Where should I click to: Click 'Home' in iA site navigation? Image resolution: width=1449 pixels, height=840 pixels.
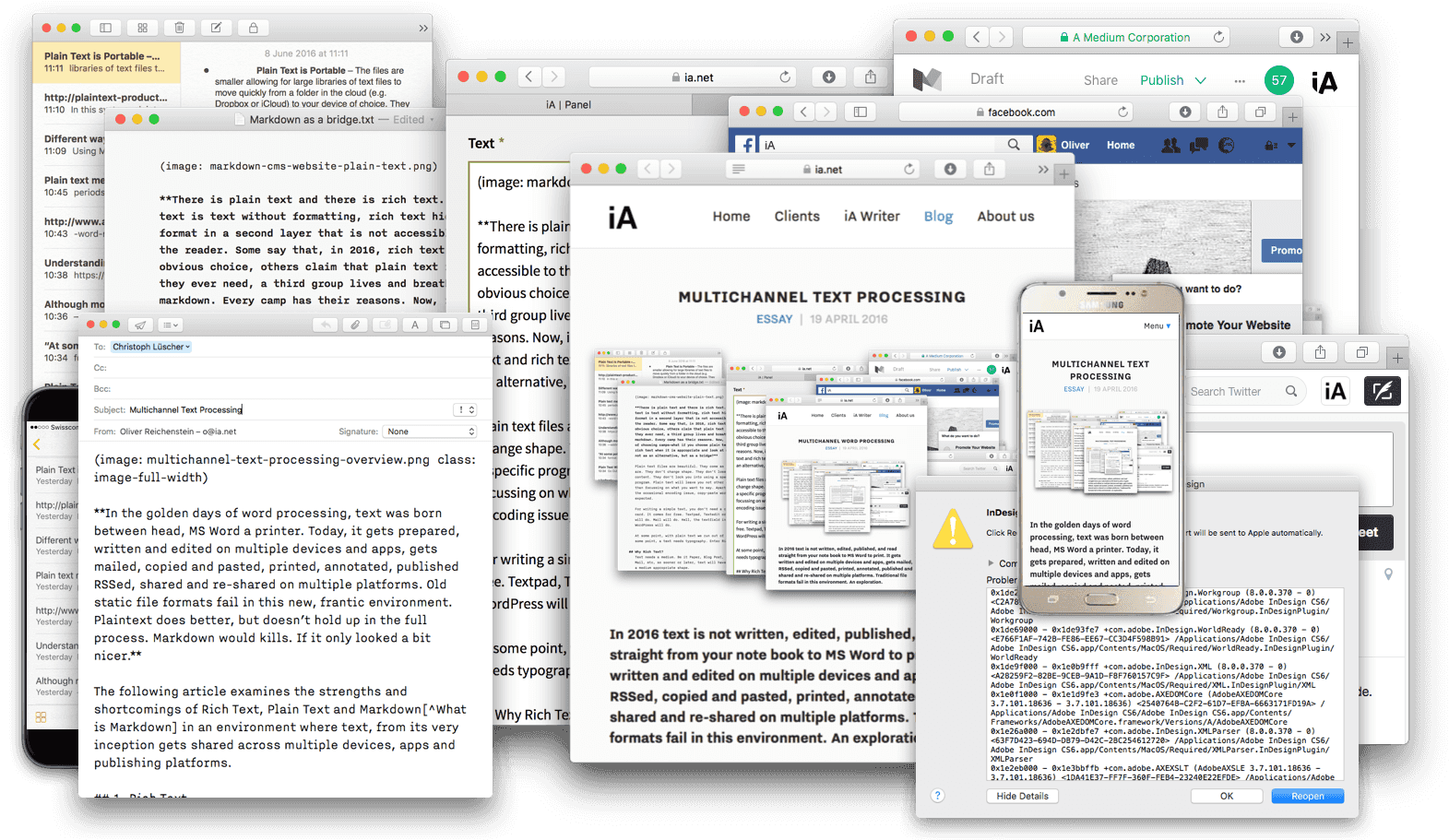pyautogui.click(x=731, y=216)
